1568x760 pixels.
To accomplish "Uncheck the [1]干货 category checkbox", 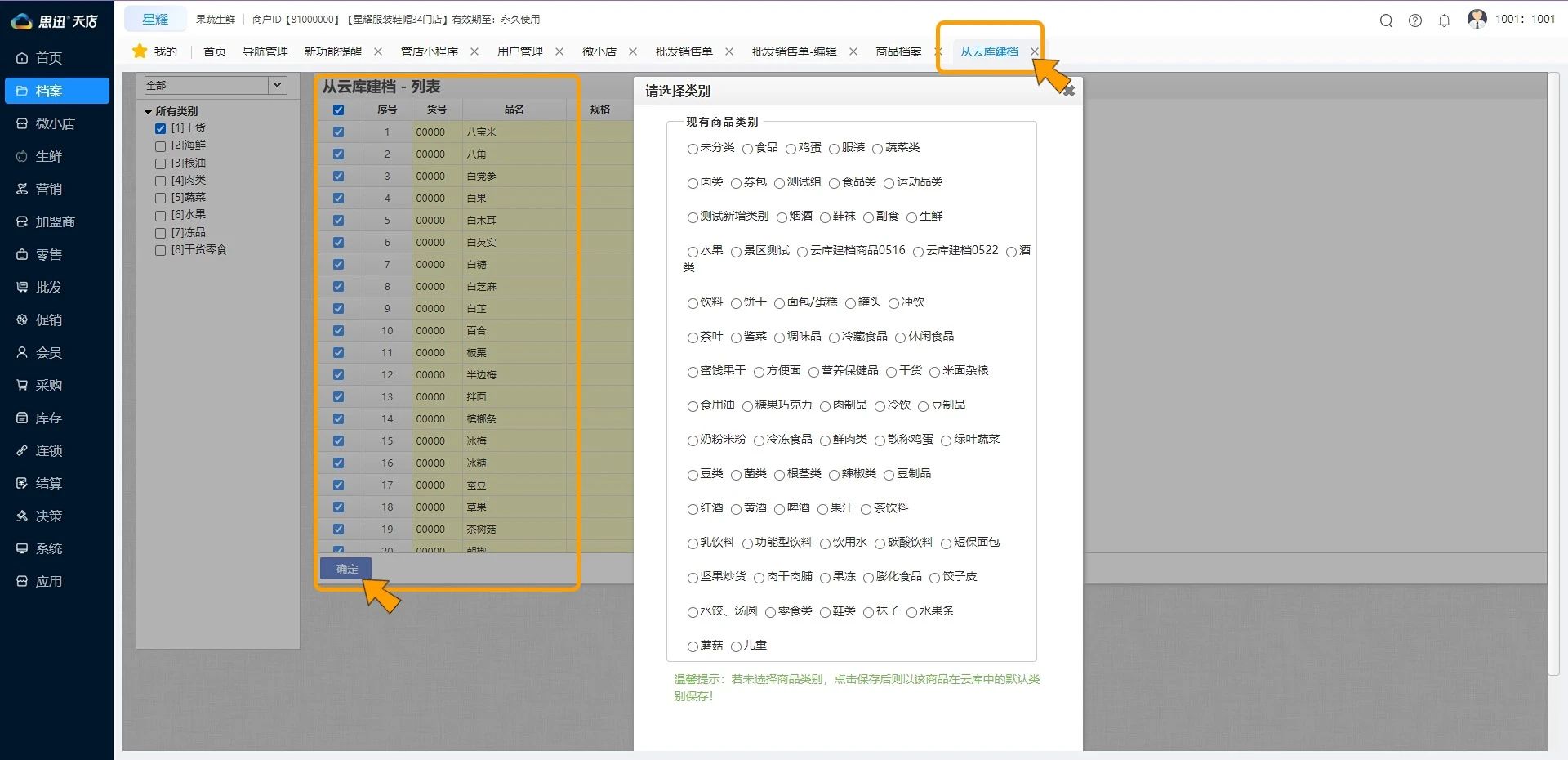I will (160, 127).
